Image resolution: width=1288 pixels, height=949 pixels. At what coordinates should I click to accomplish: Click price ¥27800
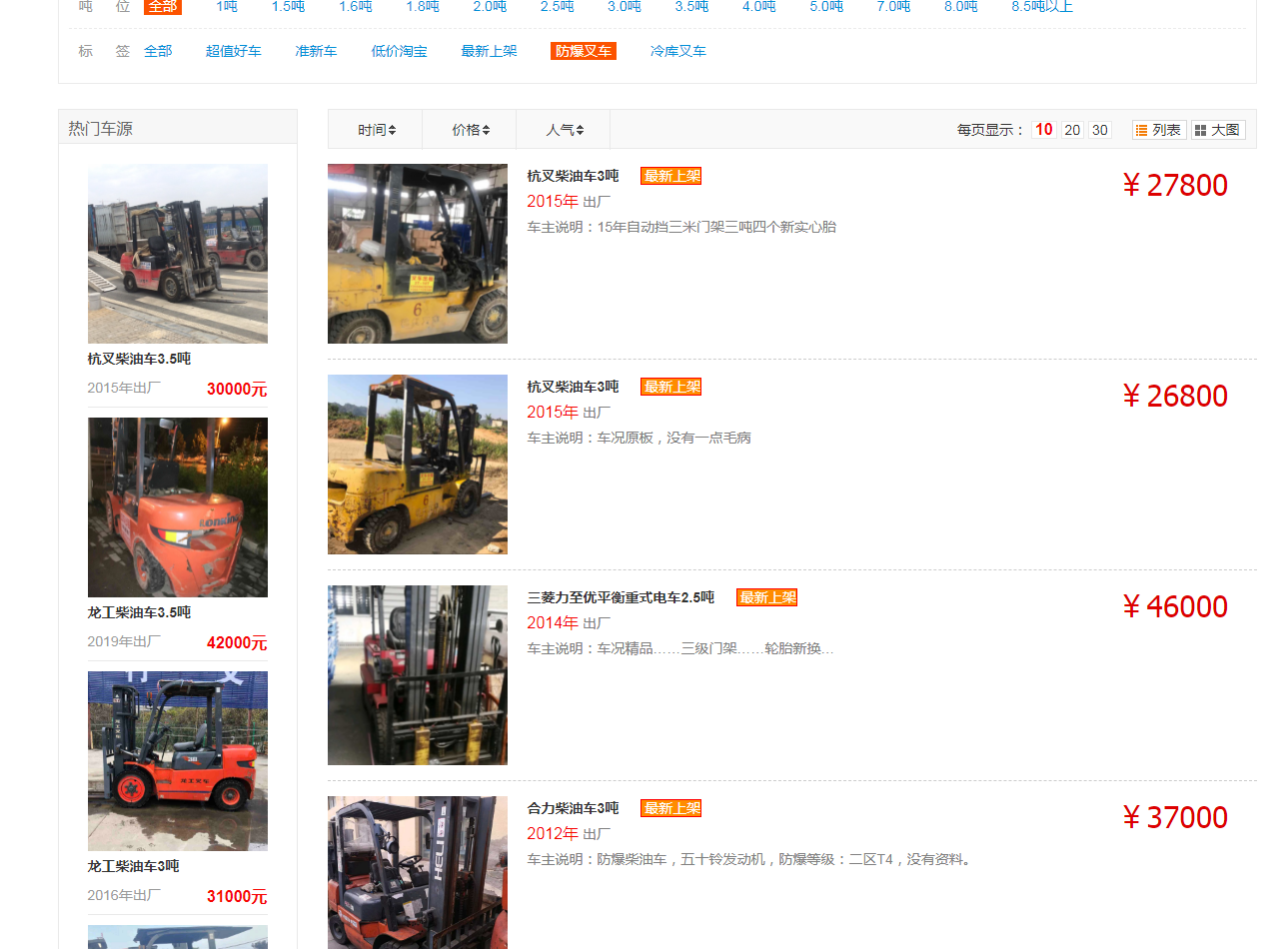click(x=1175, y=185)
